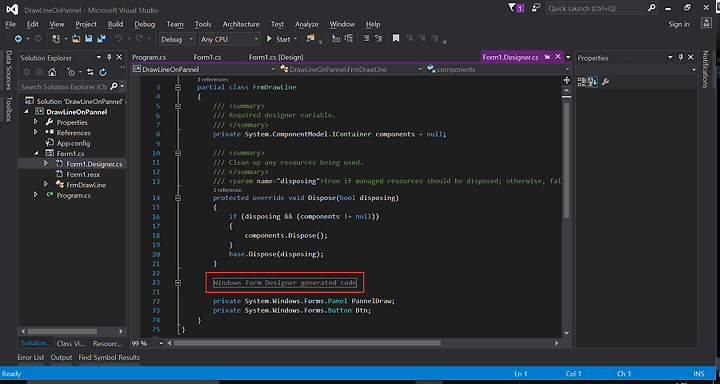Image resolution: width=720 pixels, height=384 pixels.
Task: Refresh the Solution Explorer
Action: coord(103,72)
